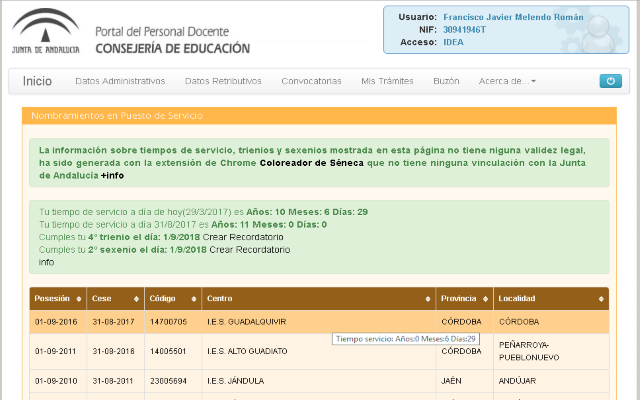Select the I.E.S. GUADALQUIVIR row
This screenshot has width=640, height=400.
(x=319, y=322)
